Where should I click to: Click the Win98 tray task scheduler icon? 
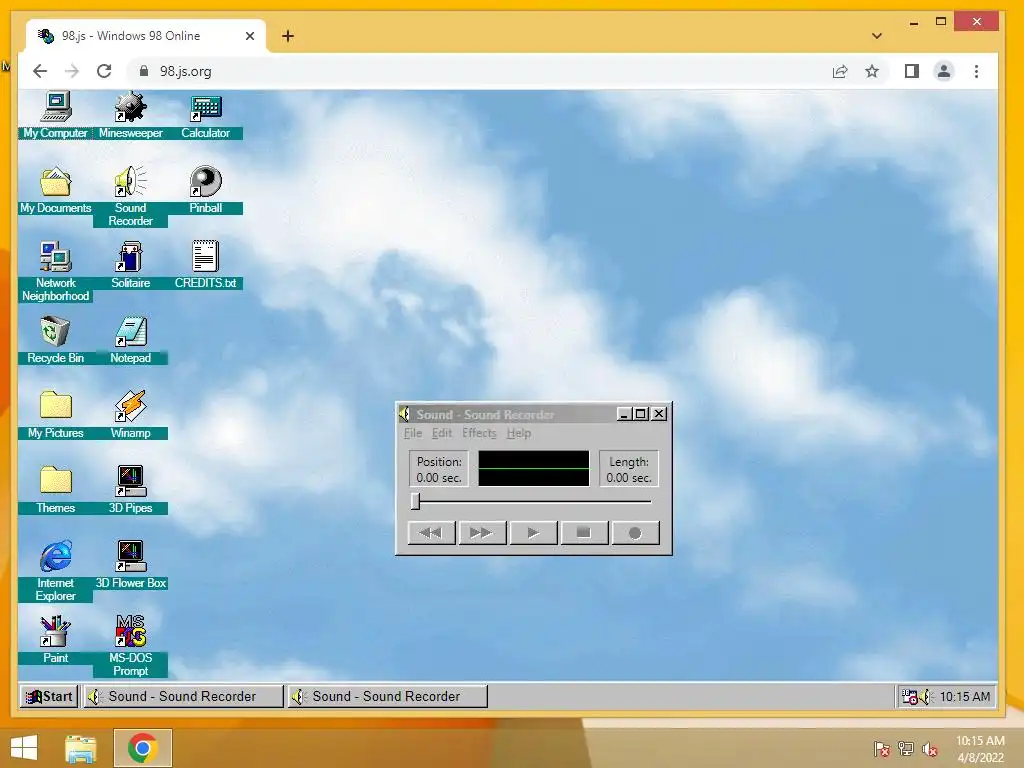(910, 697)
